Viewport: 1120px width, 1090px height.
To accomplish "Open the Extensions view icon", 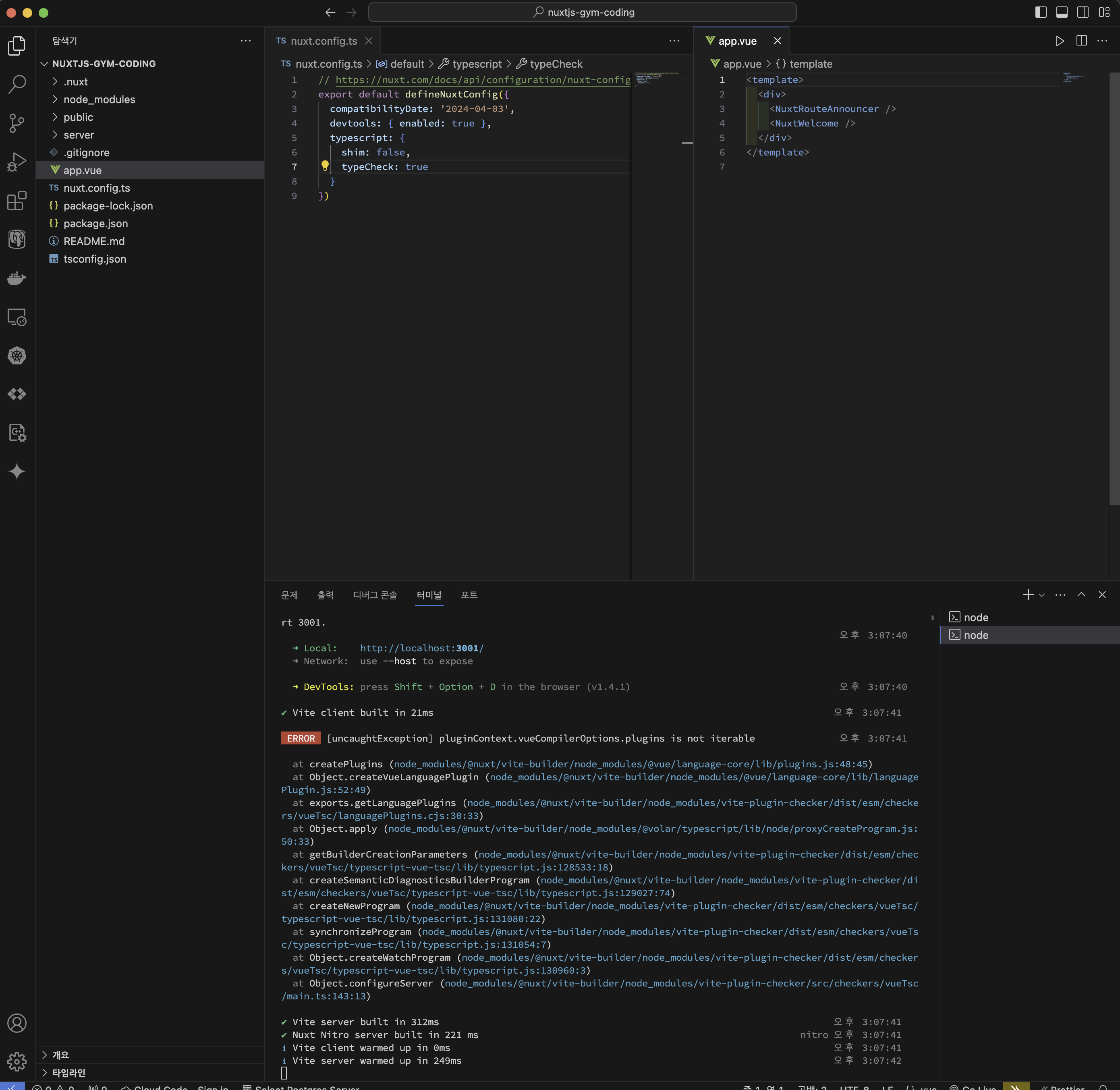I will click(17, 200).
